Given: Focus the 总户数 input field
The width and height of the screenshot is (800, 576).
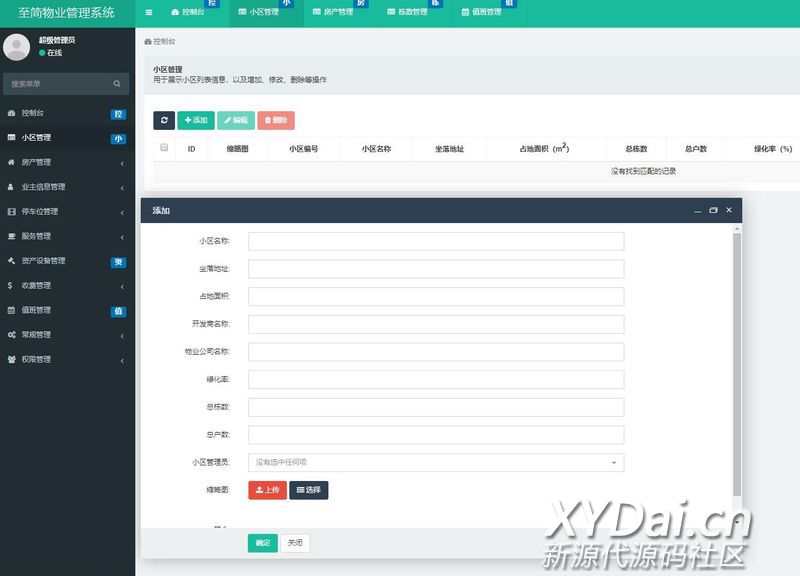Looking at the screenshot, I should (x=436, y=435).
